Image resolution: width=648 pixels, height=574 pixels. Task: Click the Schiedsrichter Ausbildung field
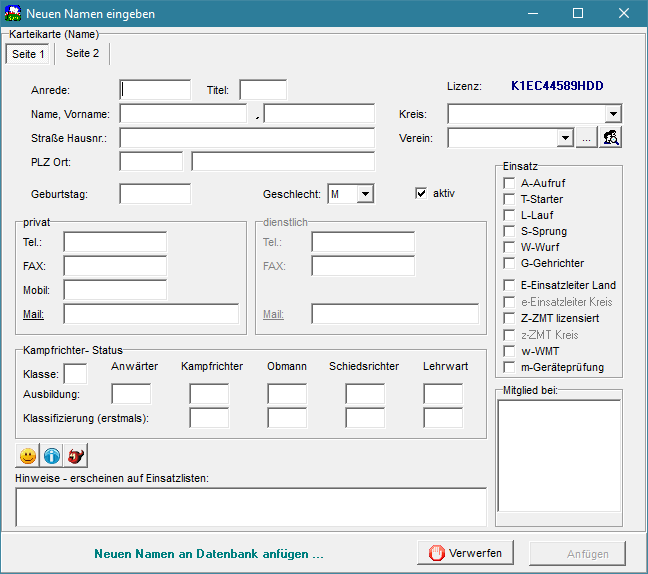point(365,394)
